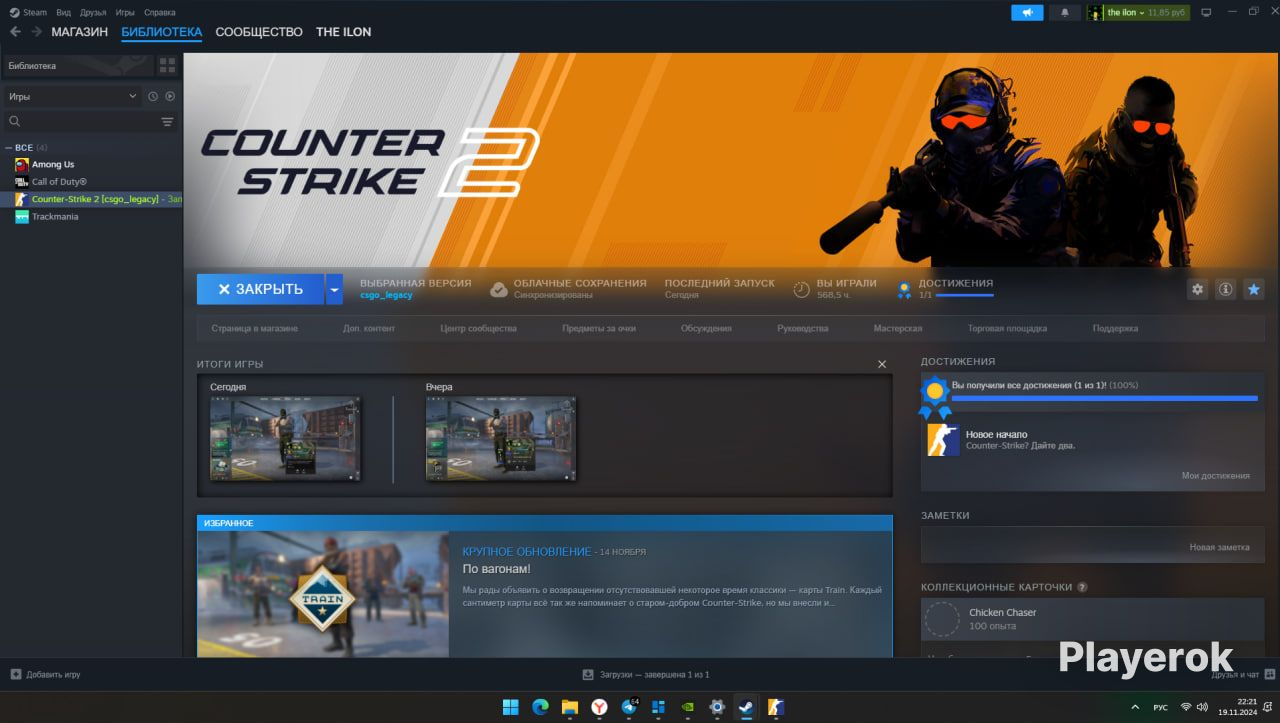1280x723 pixels.
Task: Open collectible cards help question mark
Action: click(1082, 587)
